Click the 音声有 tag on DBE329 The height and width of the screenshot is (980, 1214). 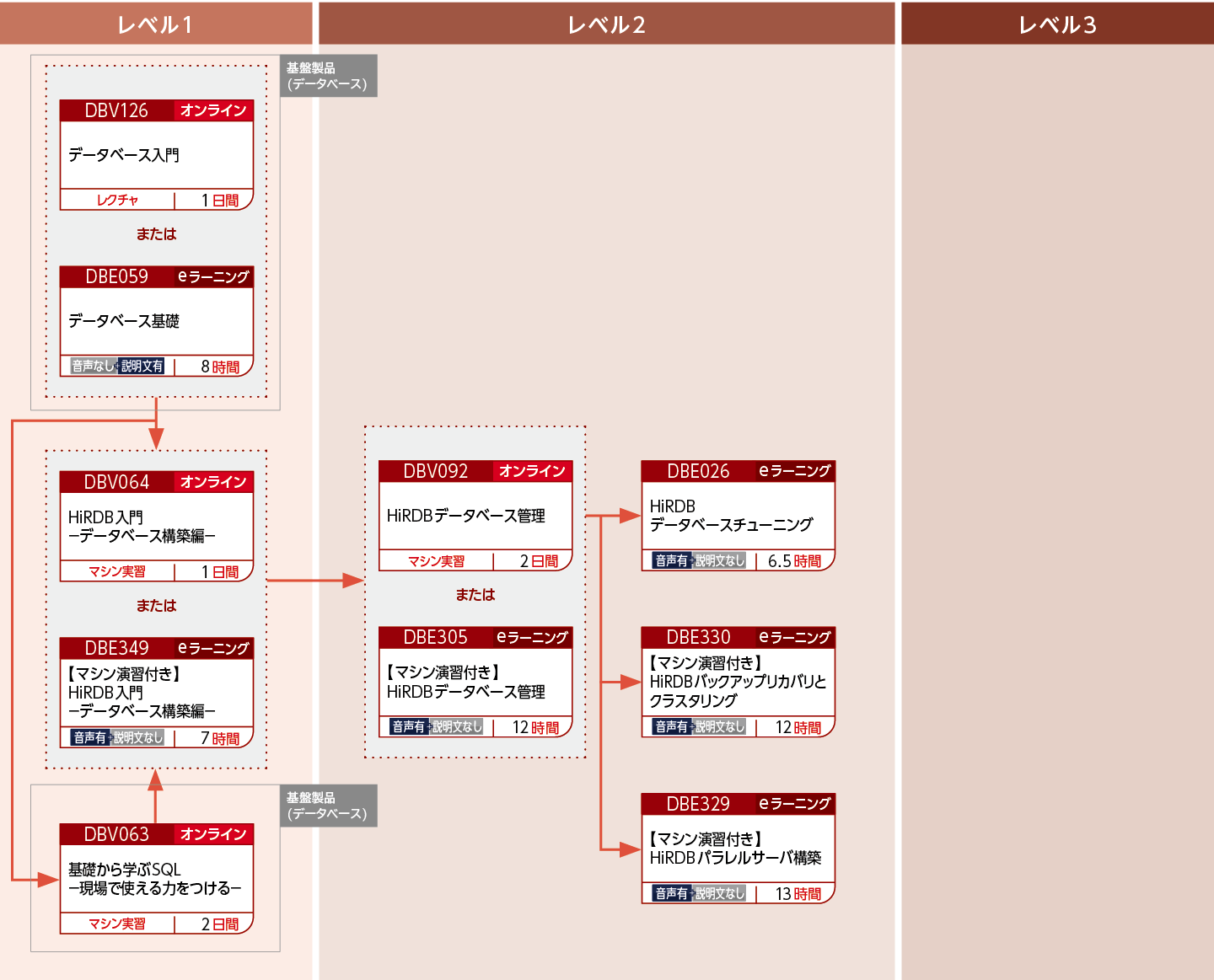pyautogui.click(x=672, y=893)
